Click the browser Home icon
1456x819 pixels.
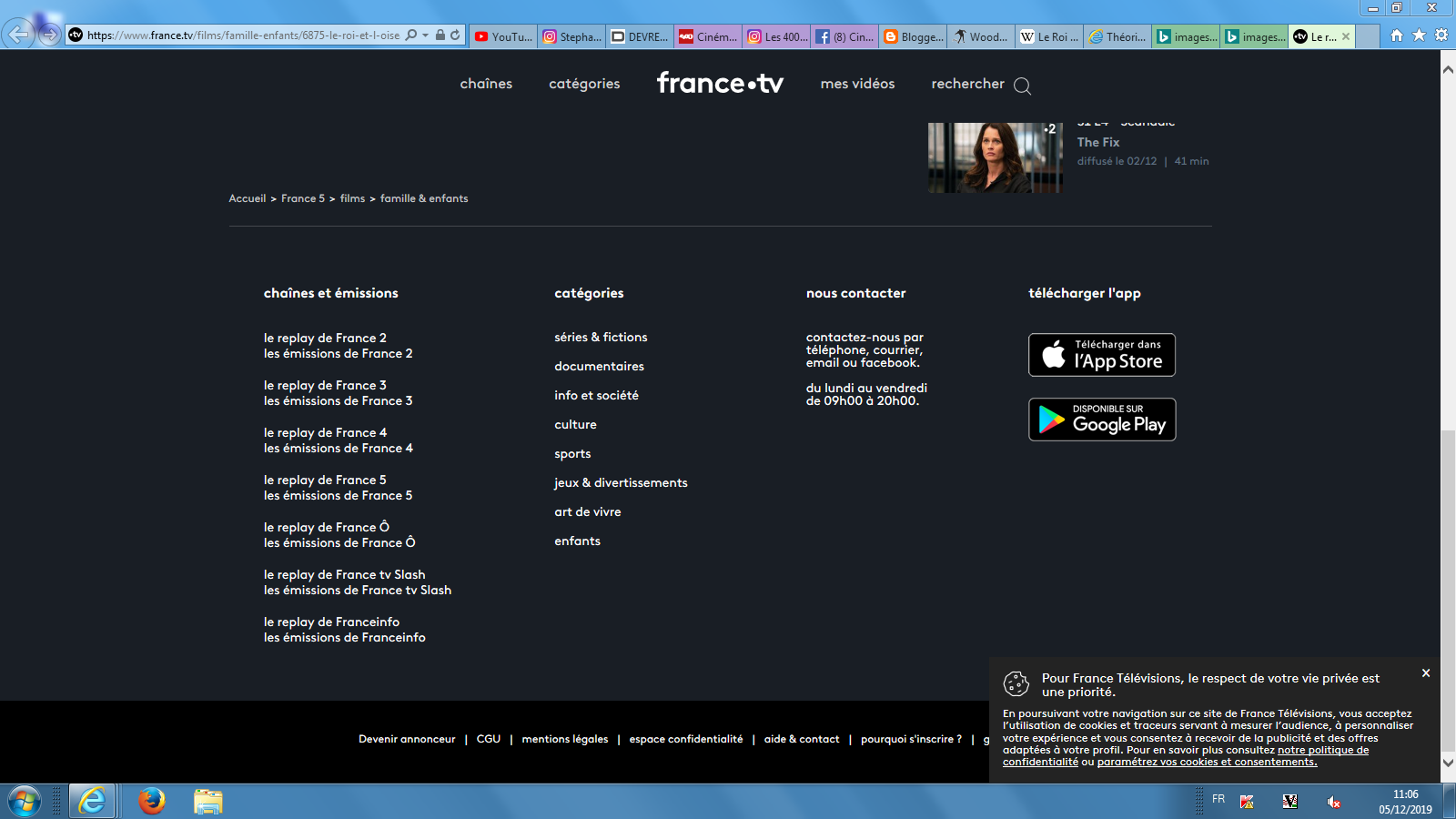click(1397, 35)
